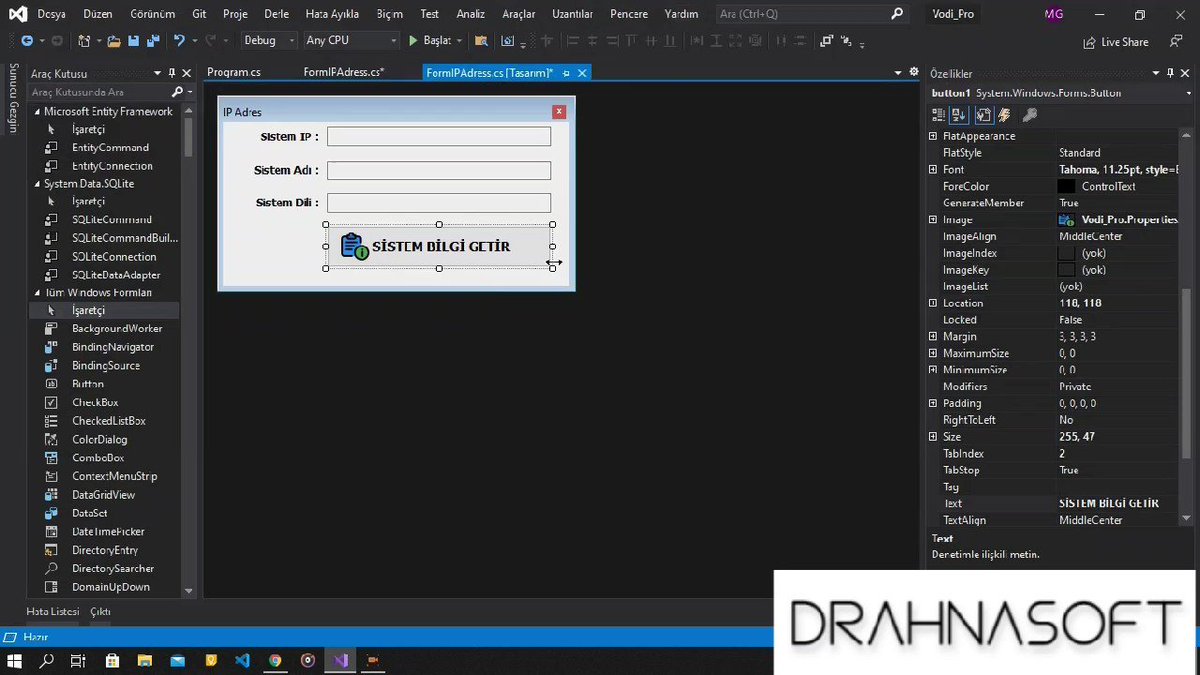Select the CheckBox control in the toolbox

click(x=95, y=402)
